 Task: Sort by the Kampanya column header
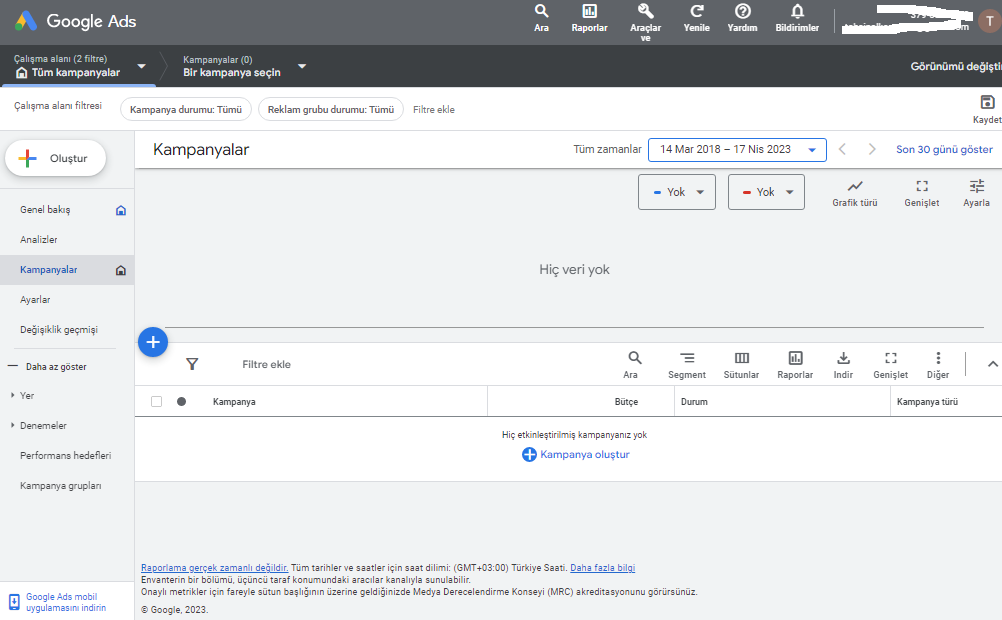coord(234,402)
